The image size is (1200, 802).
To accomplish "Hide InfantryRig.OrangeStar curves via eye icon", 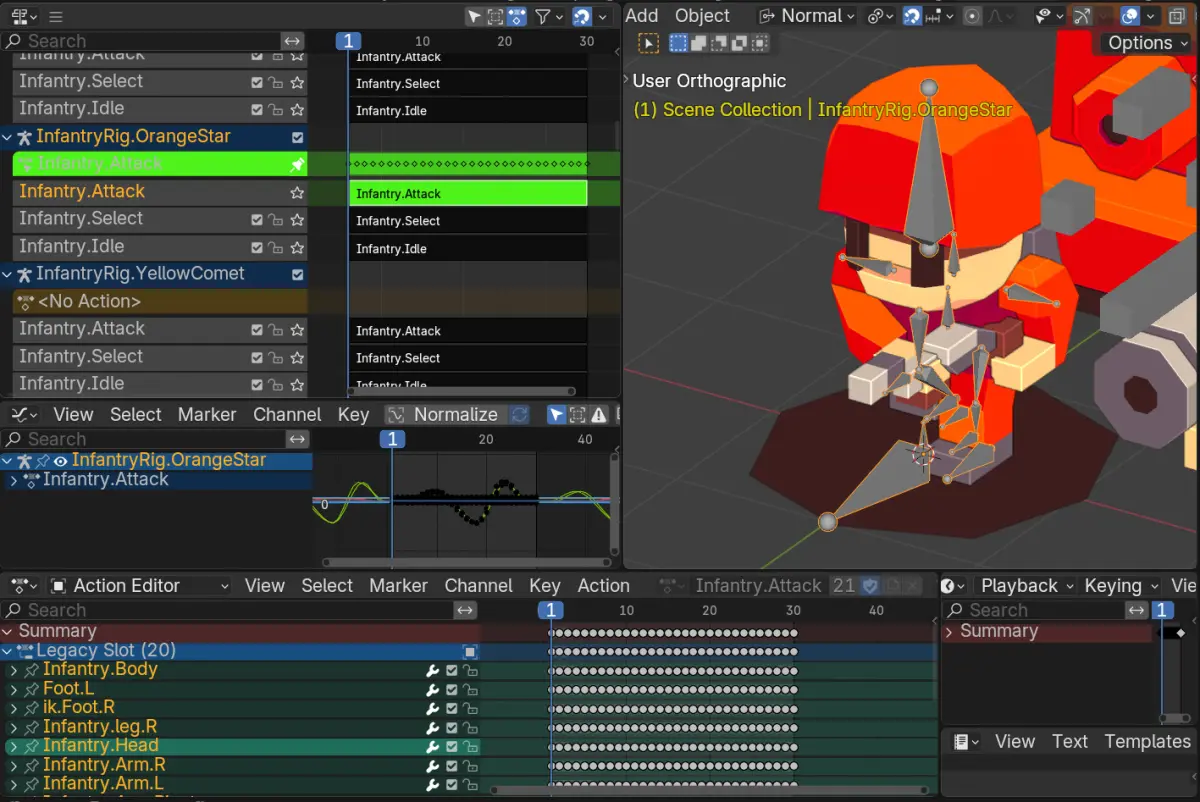I will click(x=61, y=461).
